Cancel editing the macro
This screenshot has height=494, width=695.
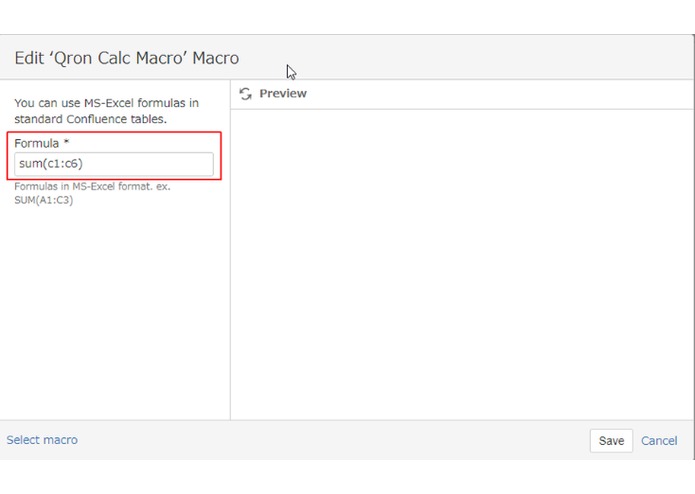click(659, 441)
